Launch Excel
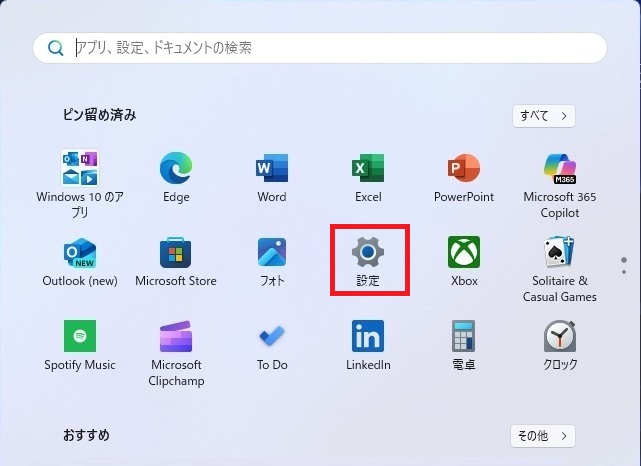Image resolution: width=641 pixels, height=466 pixels. [368, 168]
